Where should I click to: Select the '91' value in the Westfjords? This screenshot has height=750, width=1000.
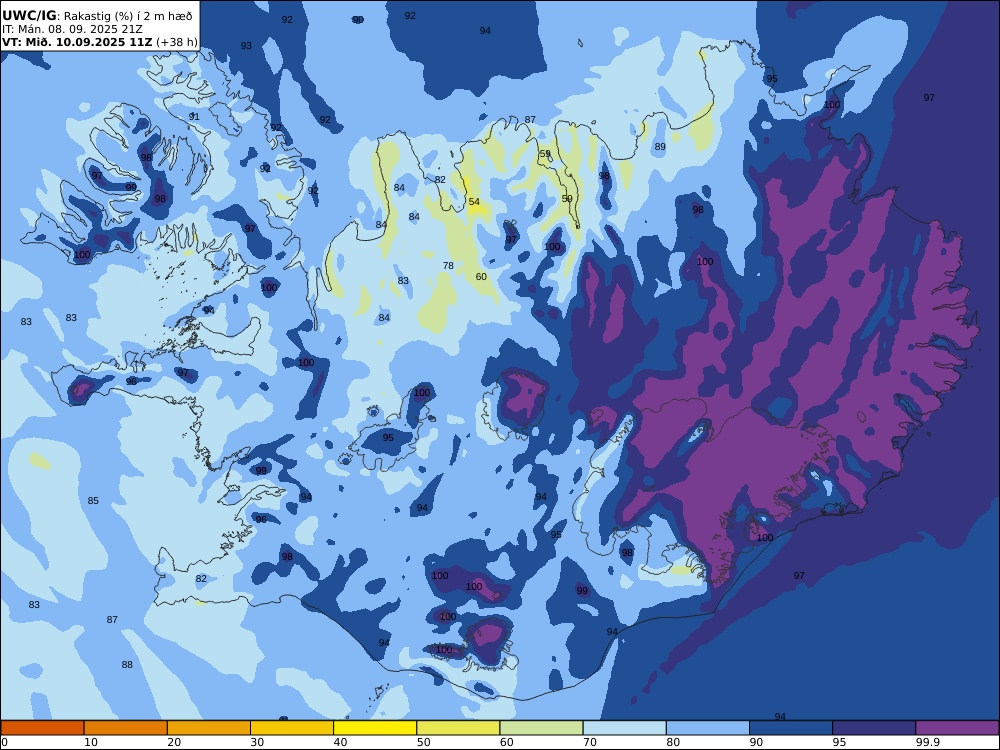[x=194, y=117]
